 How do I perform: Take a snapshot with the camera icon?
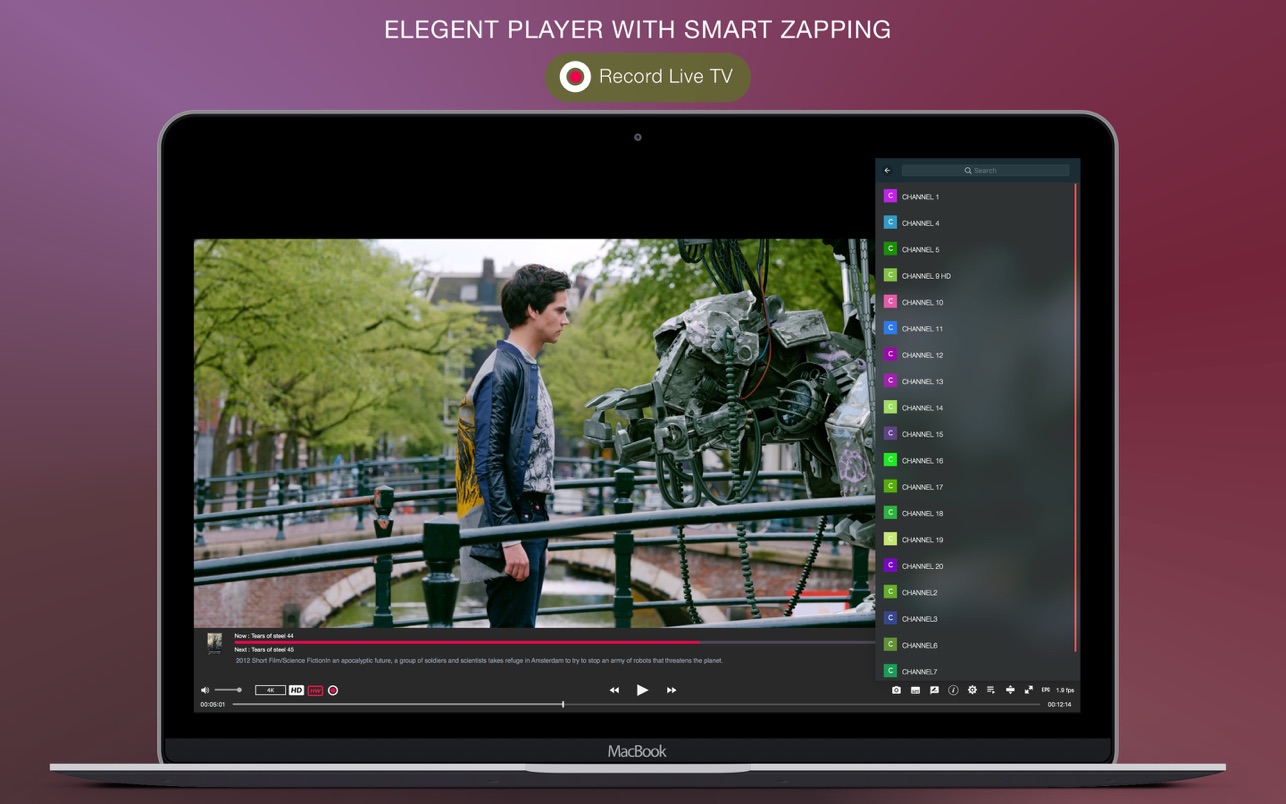pyautogui.click(x=896, y=690)
